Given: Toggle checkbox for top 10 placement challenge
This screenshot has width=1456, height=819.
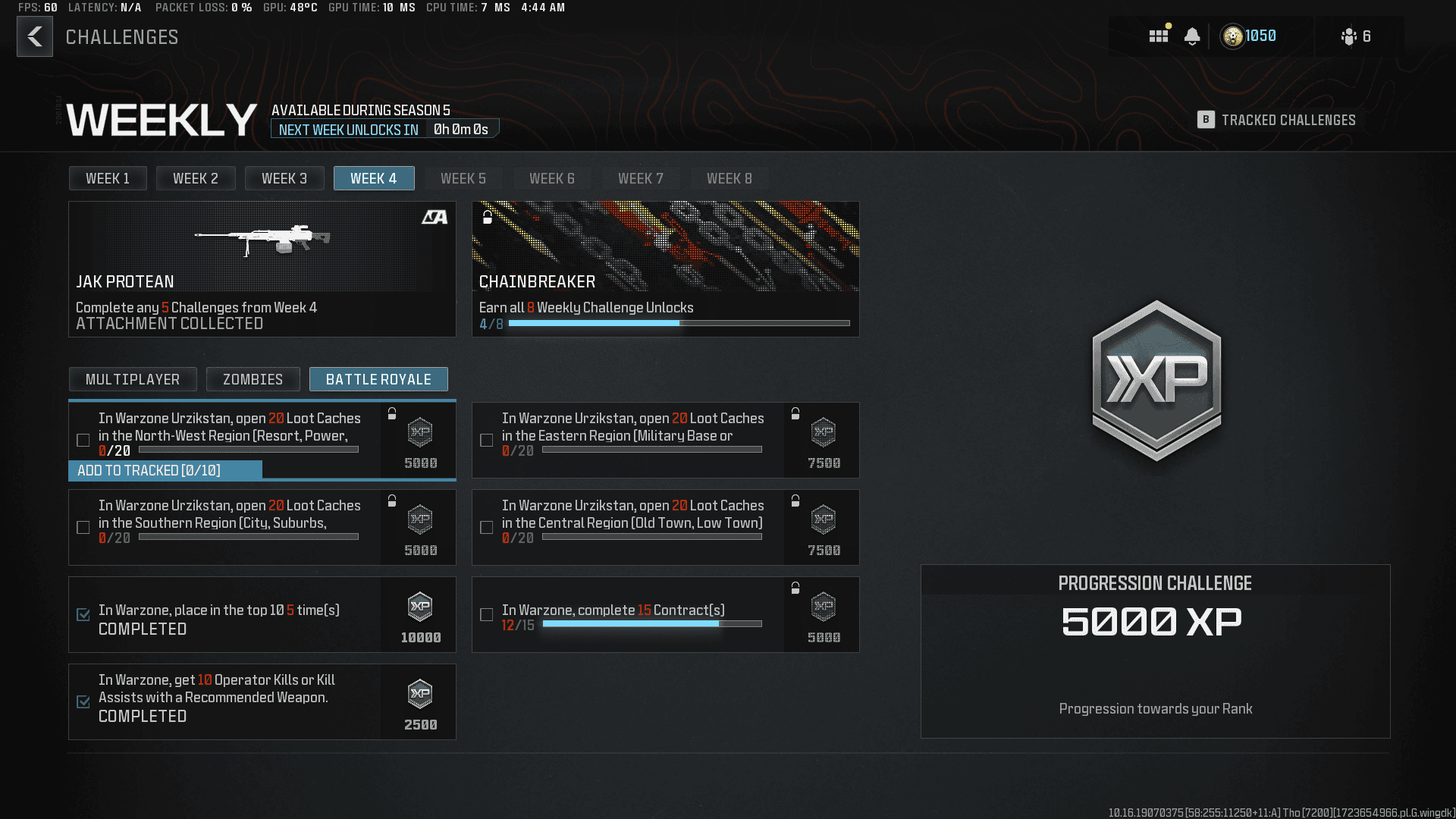Looking at the screenshot, I should (83, 614).
